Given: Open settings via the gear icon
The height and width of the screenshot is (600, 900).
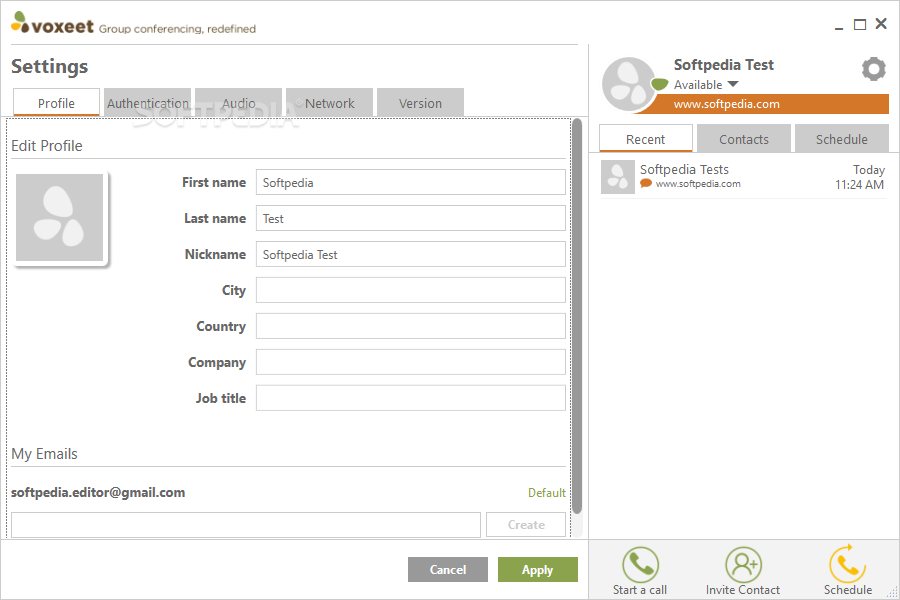Looking at the screenshot, I should [873, 69].
